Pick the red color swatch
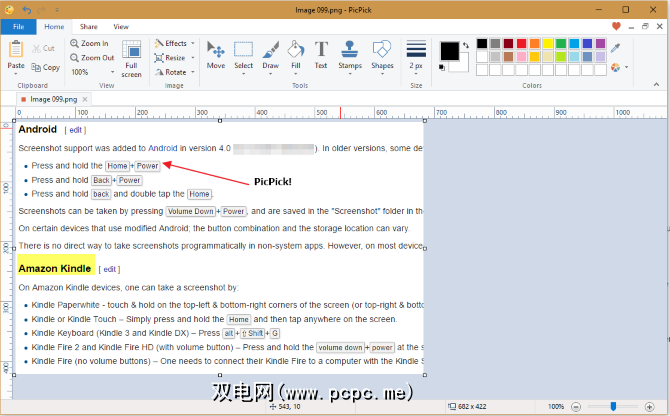Viewport: 670px width, 416px height. (x=521, y=44)
